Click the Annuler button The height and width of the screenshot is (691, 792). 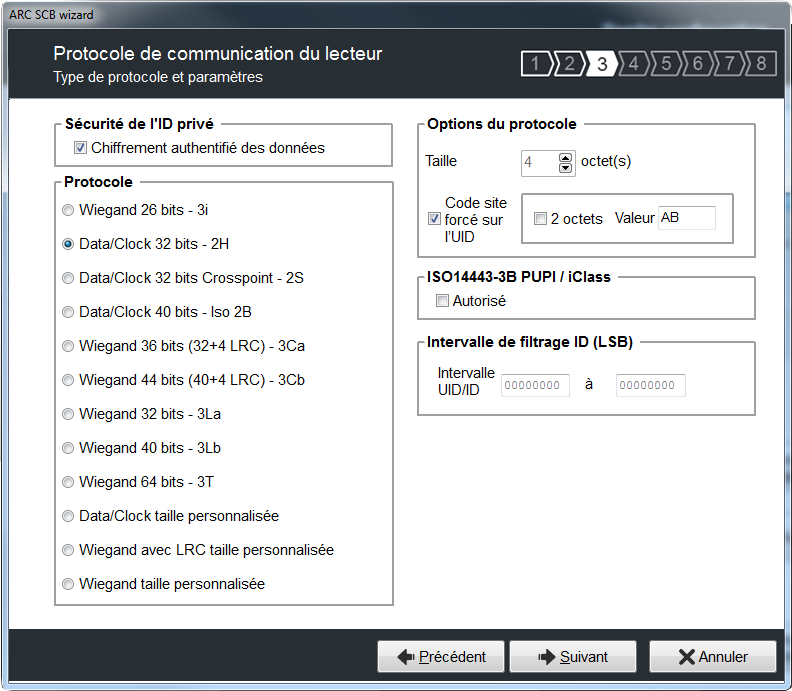(712, 657)
